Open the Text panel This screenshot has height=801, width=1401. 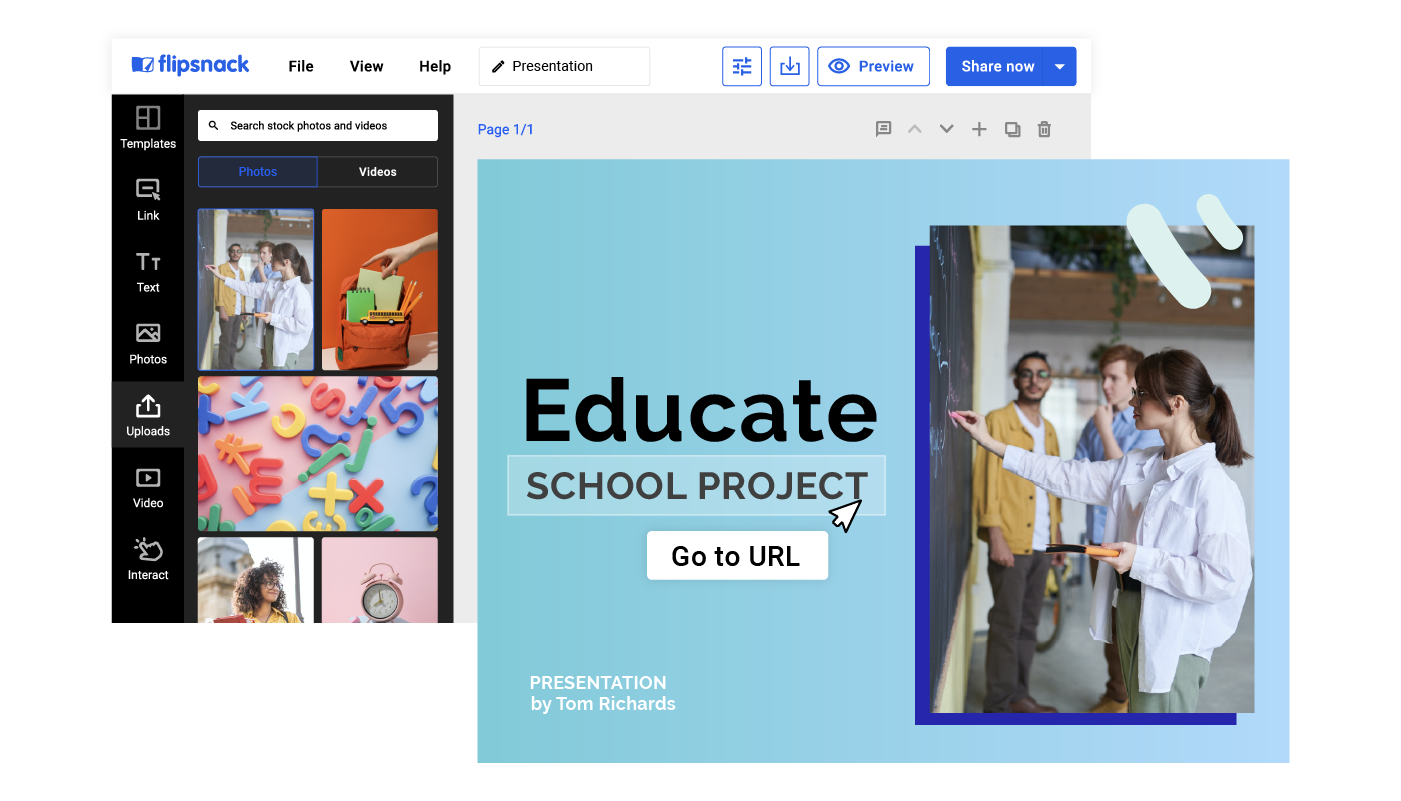(x=147, y=270)
